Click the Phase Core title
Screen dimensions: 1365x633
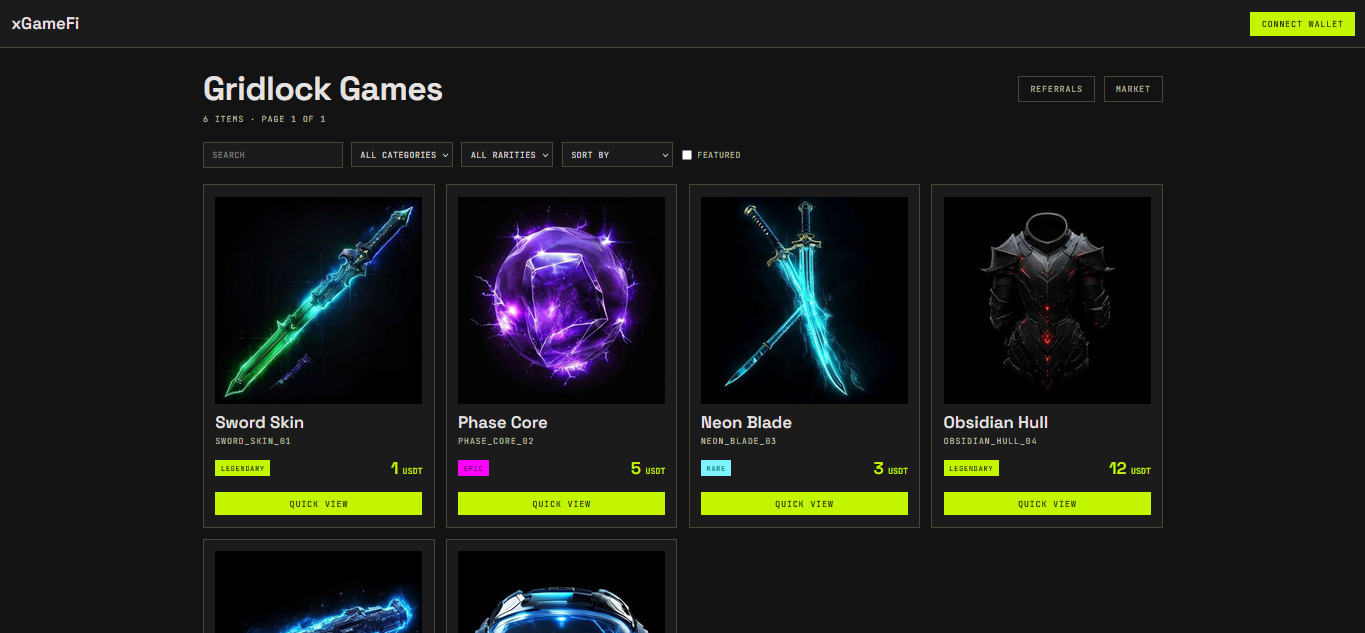(502, 422)
